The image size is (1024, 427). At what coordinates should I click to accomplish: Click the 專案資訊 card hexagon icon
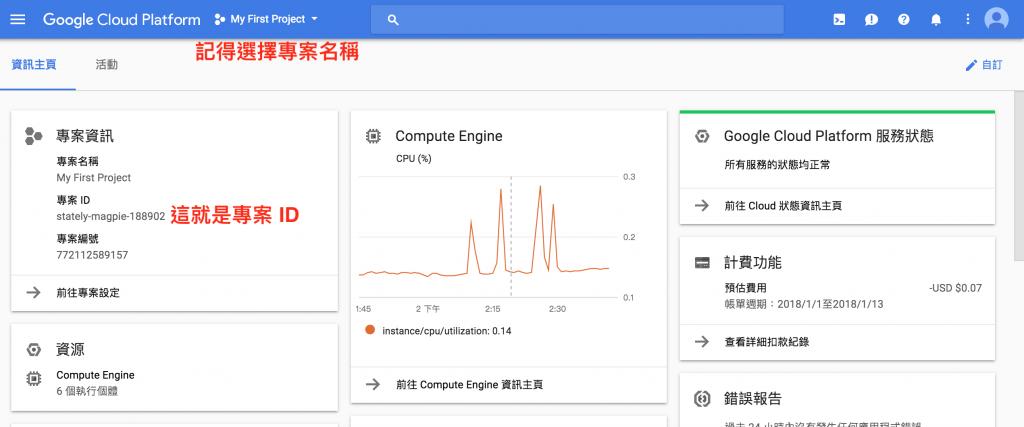click(x=33, y=136)
